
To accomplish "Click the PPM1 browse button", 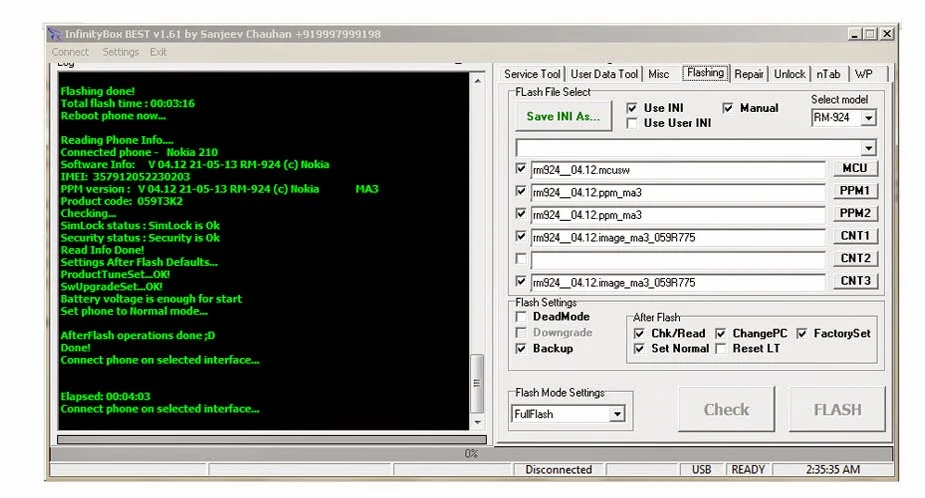I will pos(855,191).
